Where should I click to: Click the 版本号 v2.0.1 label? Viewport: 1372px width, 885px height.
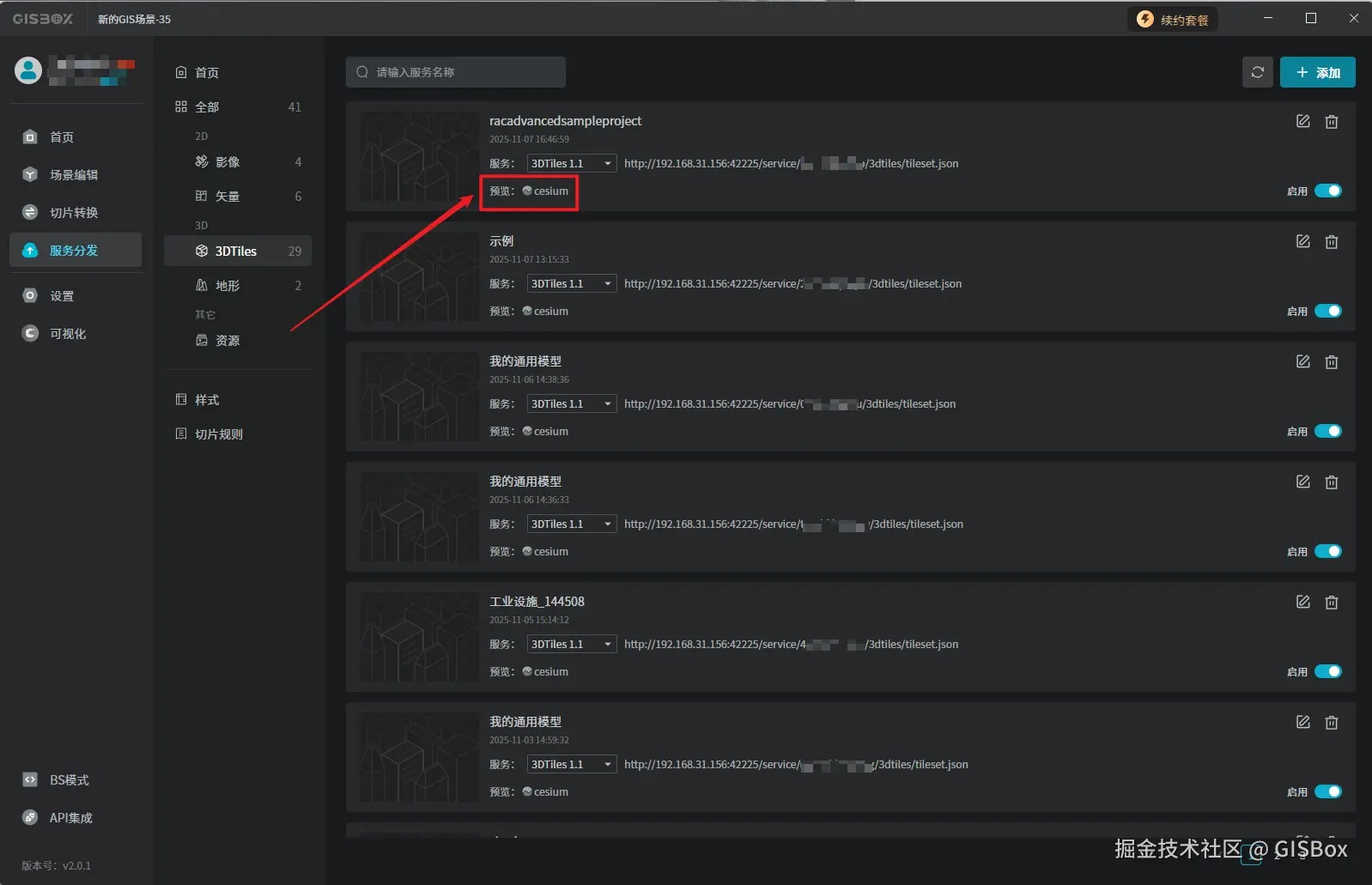tap(56, 865)
